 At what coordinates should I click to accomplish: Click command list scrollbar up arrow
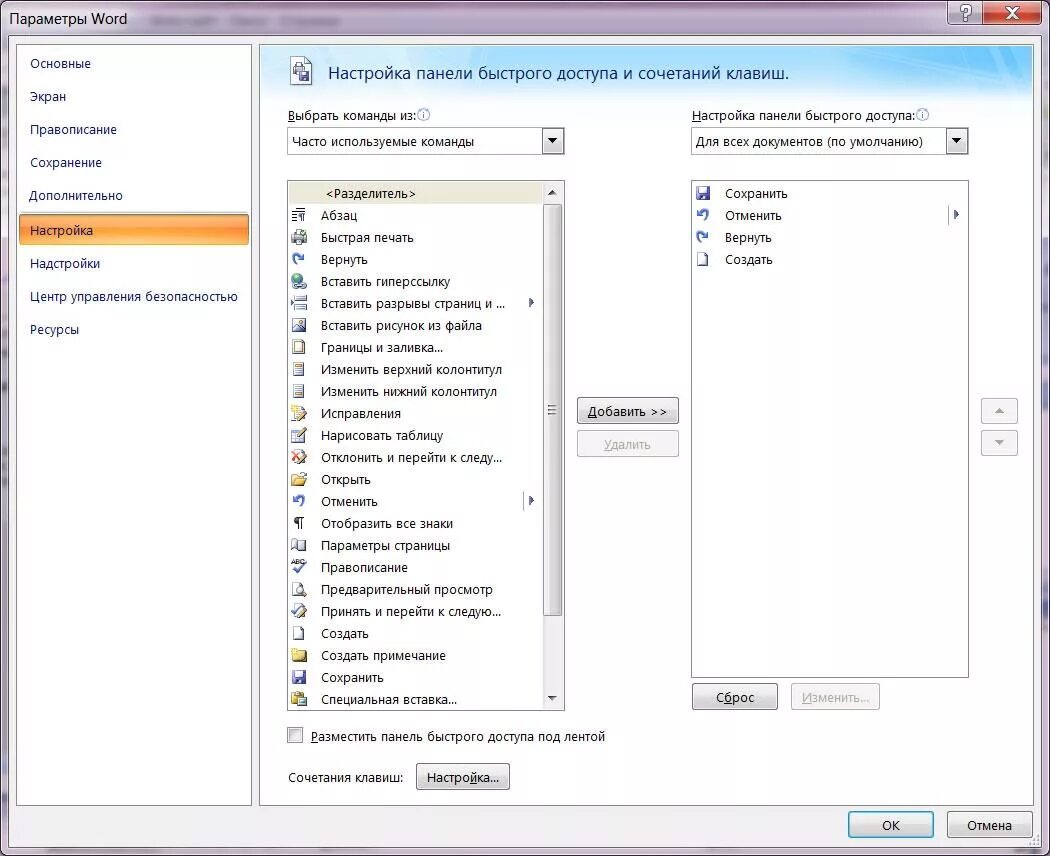point(552,193)
